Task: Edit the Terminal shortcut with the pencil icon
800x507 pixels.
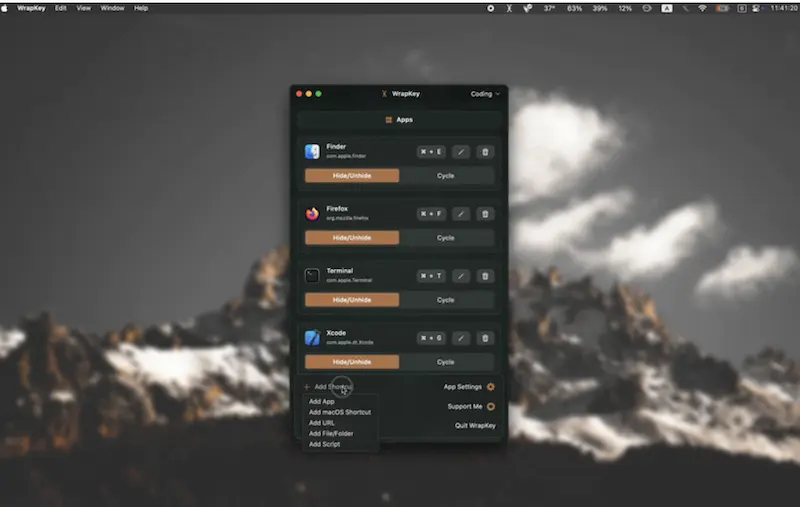Action: [460, 276]
